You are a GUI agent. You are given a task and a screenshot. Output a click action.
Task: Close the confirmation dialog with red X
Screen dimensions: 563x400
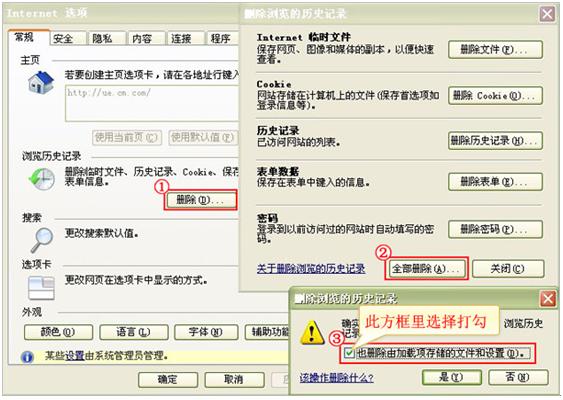tap(548, 299)
